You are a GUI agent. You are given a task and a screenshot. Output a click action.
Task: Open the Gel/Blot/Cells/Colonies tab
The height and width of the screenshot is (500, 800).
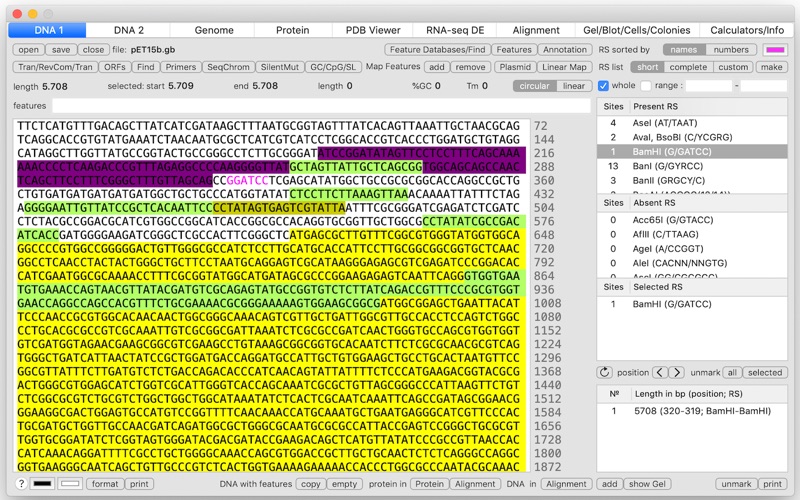pos(637,30)
